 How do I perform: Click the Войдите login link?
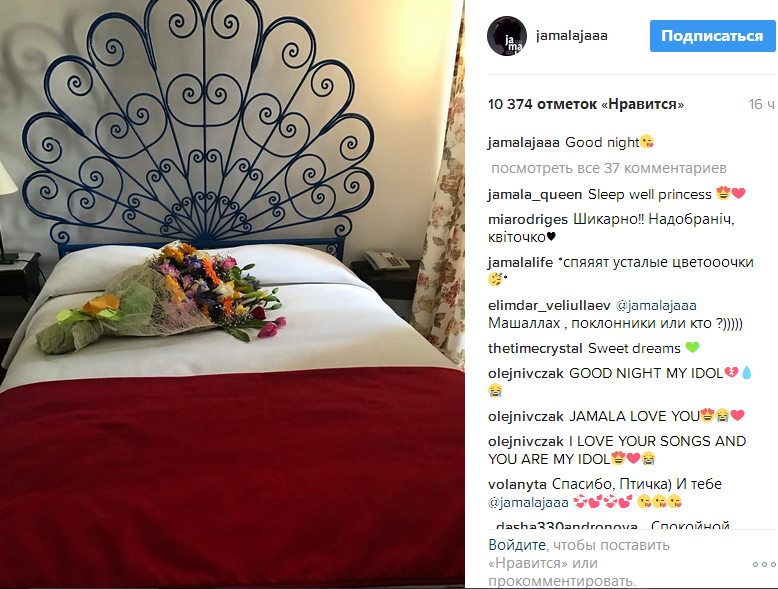click(517, 545)
